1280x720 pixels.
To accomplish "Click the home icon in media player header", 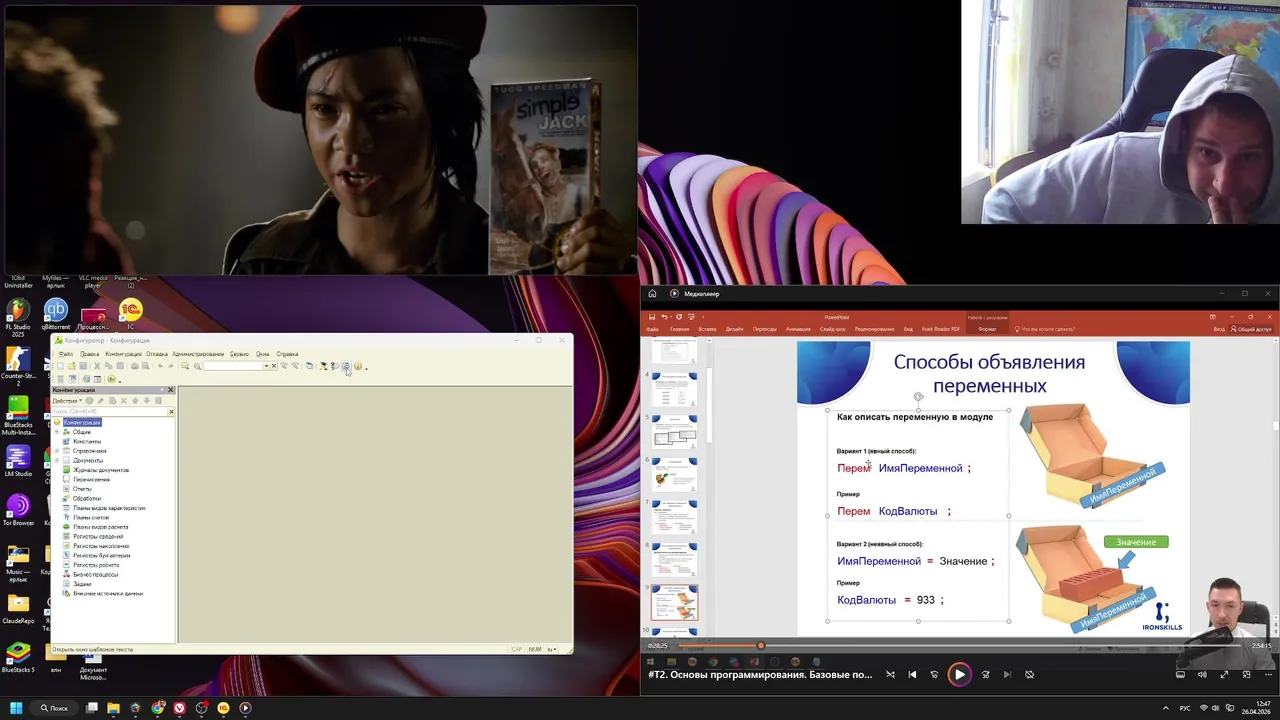I will tap(652, 293).
